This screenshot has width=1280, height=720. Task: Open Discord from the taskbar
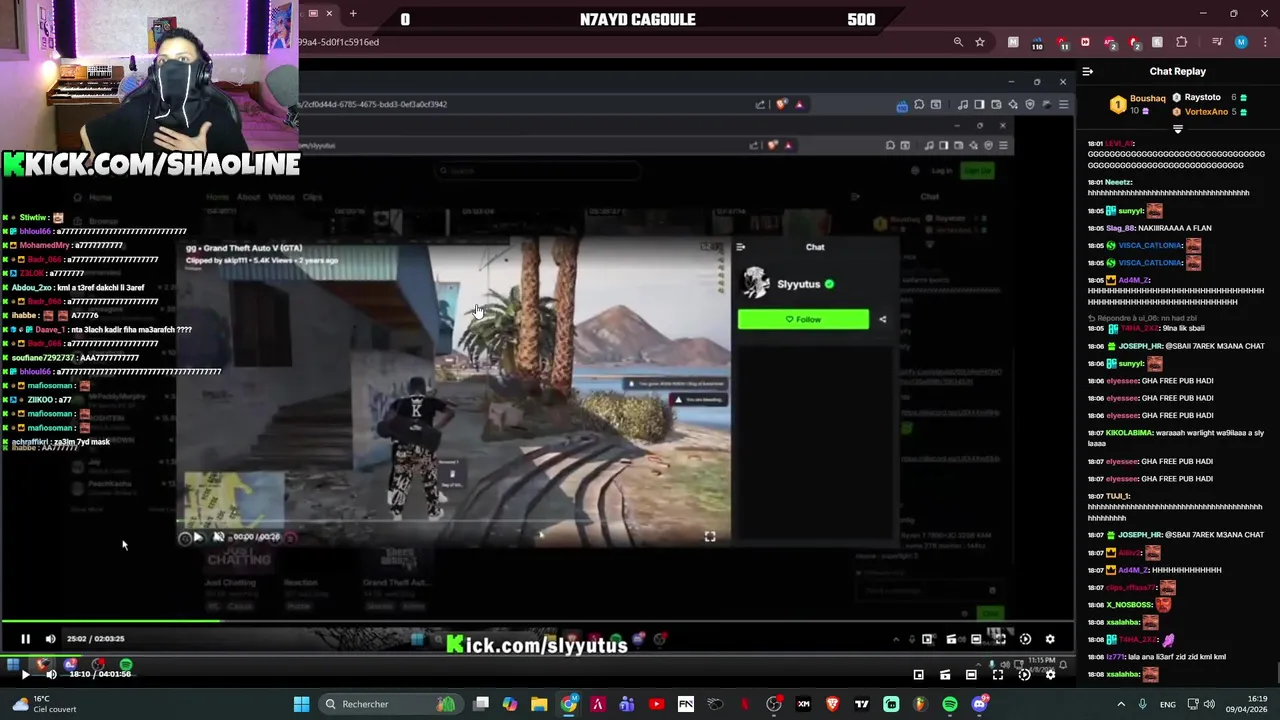(979, 704)
